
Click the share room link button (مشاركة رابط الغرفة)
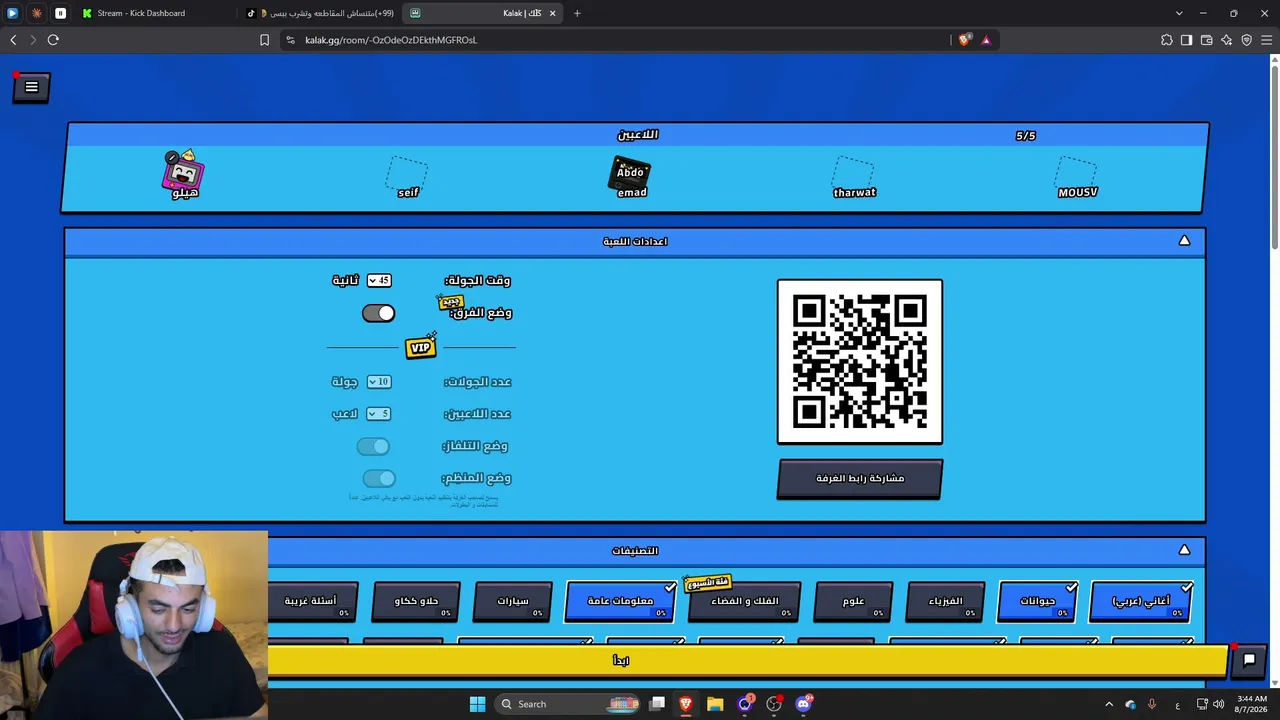(860, 479)
